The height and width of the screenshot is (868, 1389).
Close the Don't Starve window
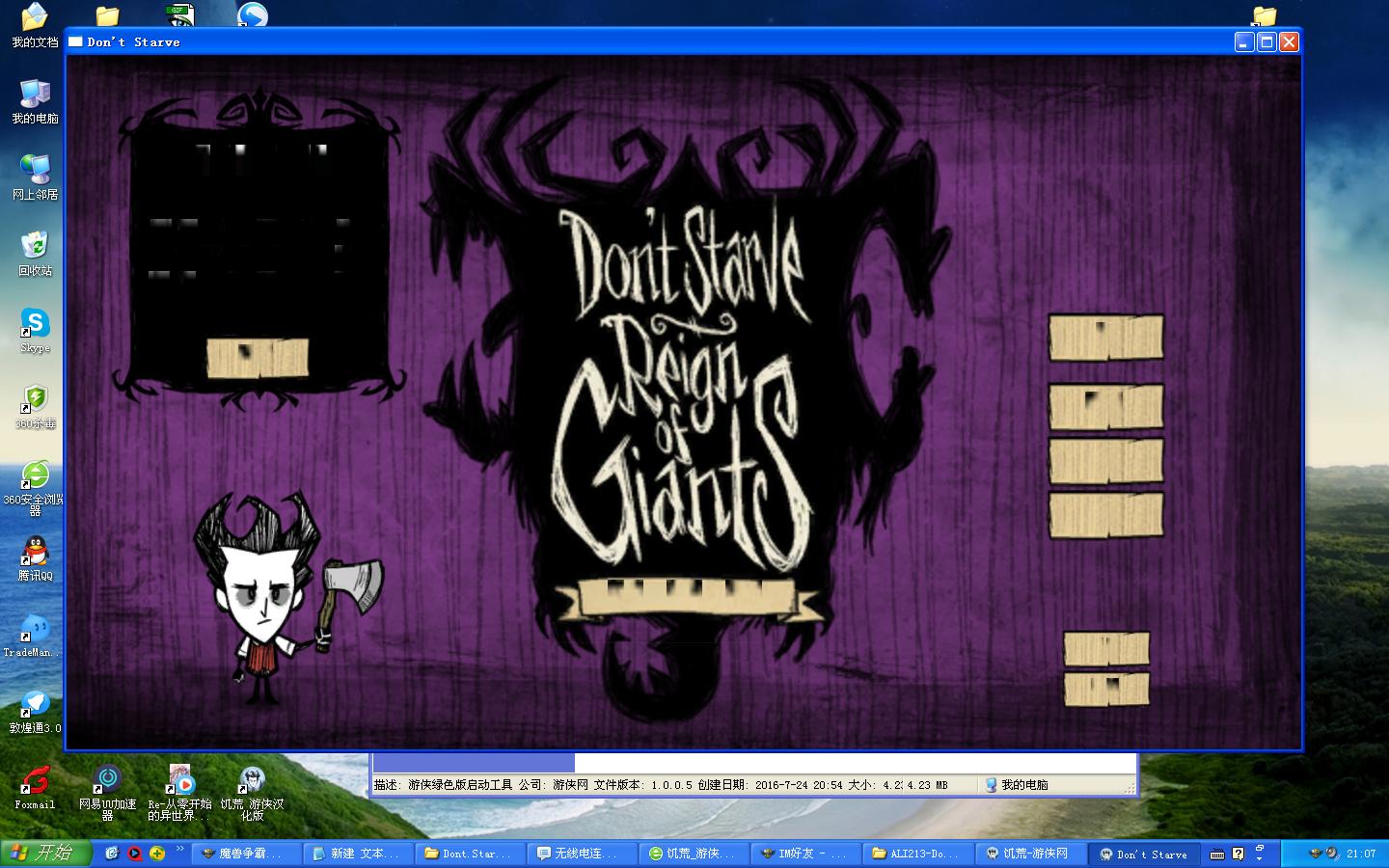point(1289,41)
